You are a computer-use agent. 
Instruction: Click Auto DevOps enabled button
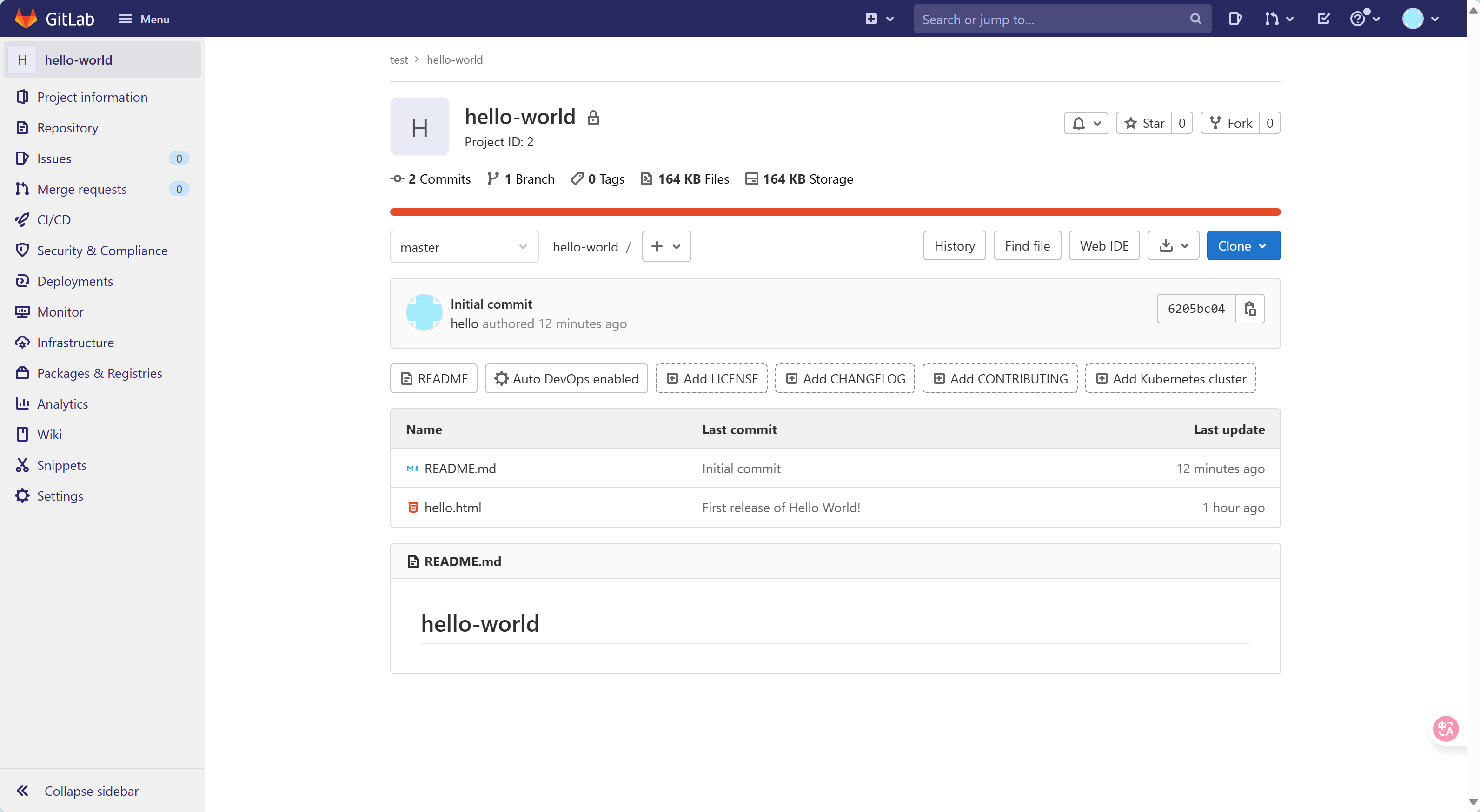coord(566,378)
